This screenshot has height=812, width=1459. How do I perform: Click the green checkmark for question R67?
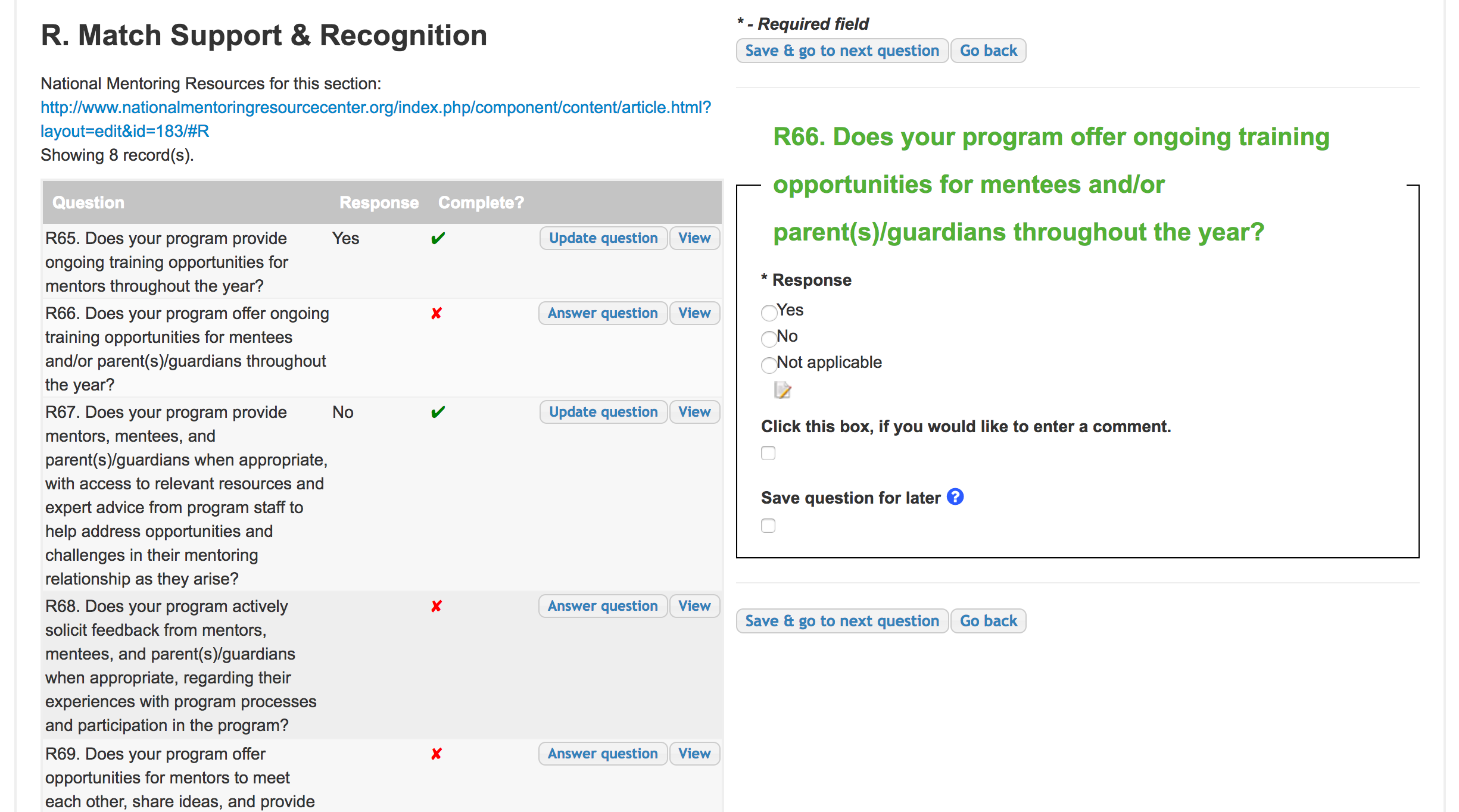click(x=438, y=412)
